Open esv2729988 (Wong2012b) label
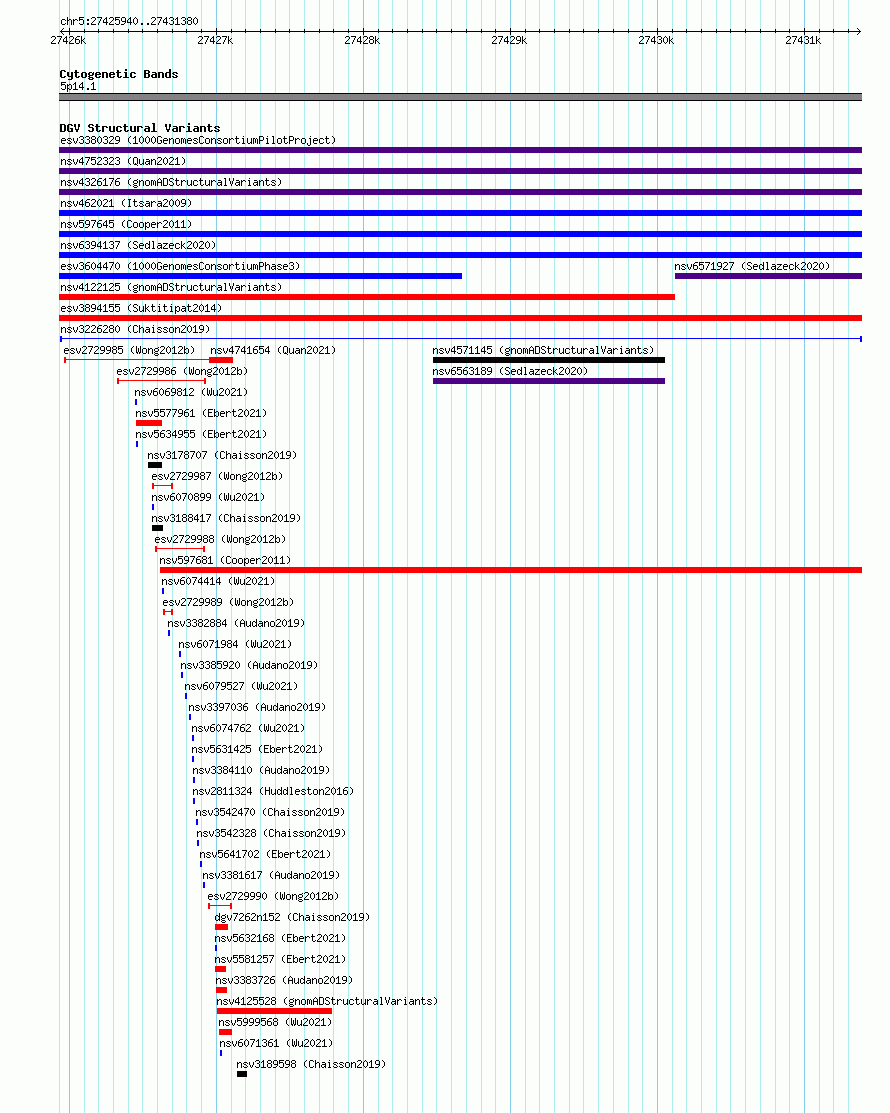The height and width of the screenshot is (1113, 890). click(220, 539)
